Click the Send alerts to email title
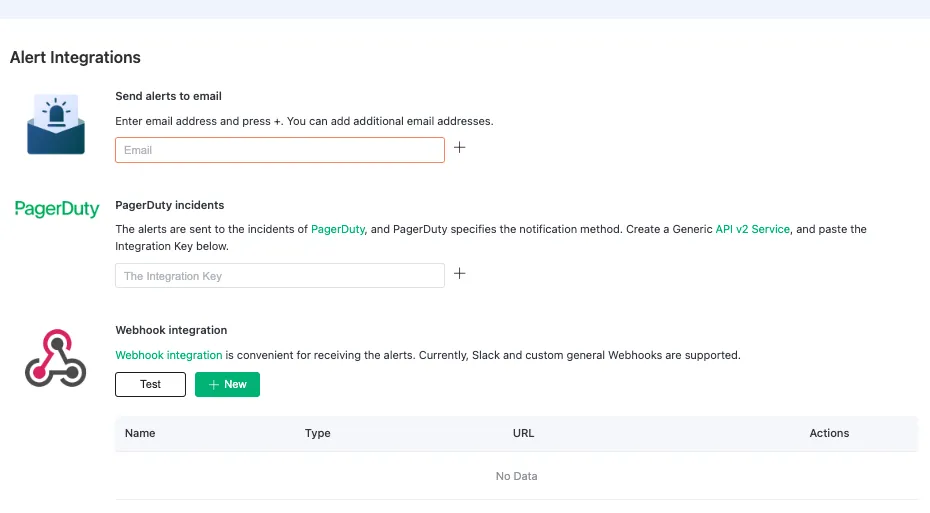Viewport: 930px width, 513px height. pos(169,96)
